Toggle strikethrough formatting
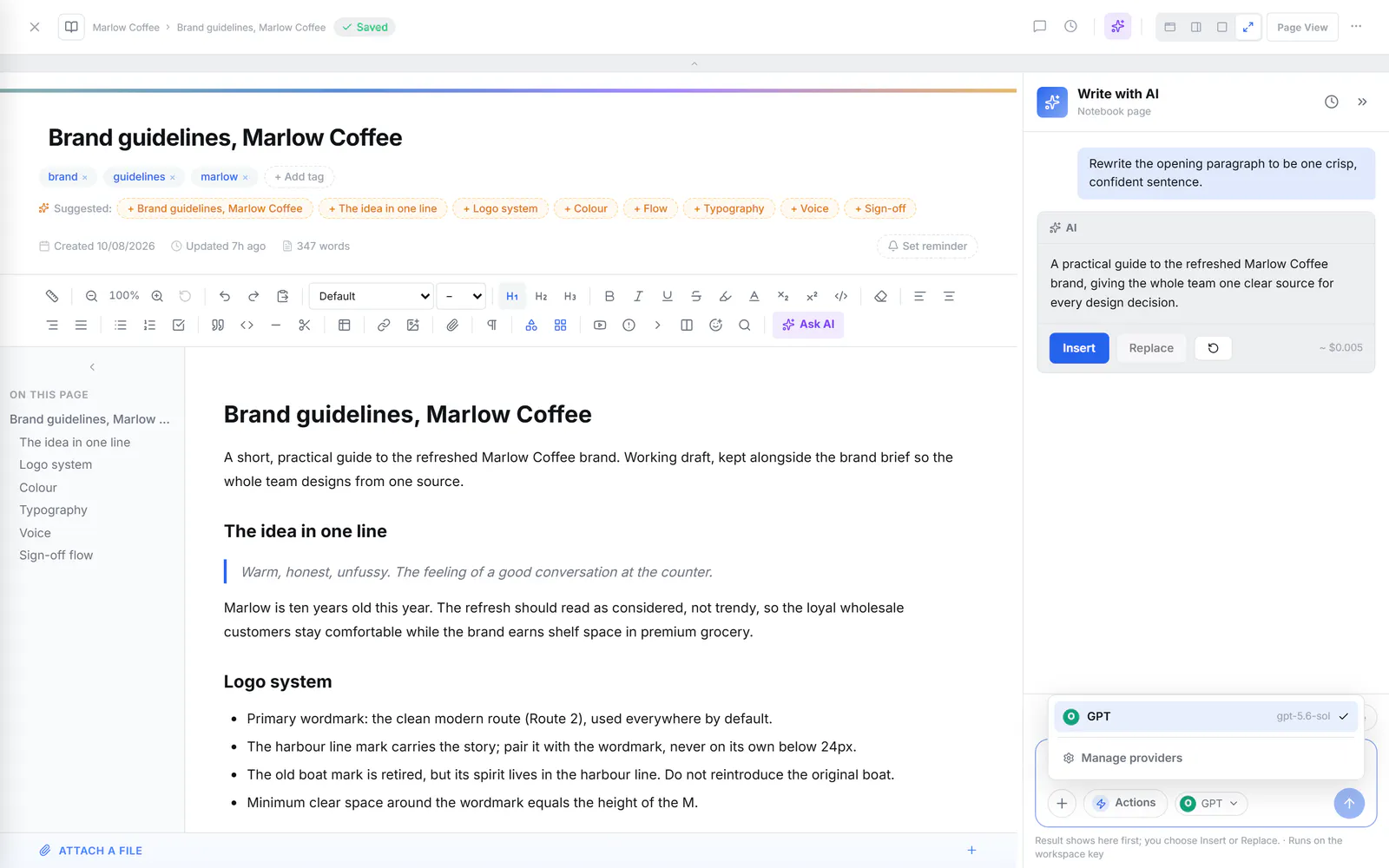The image size is (1389, 868). pos(696,296)
